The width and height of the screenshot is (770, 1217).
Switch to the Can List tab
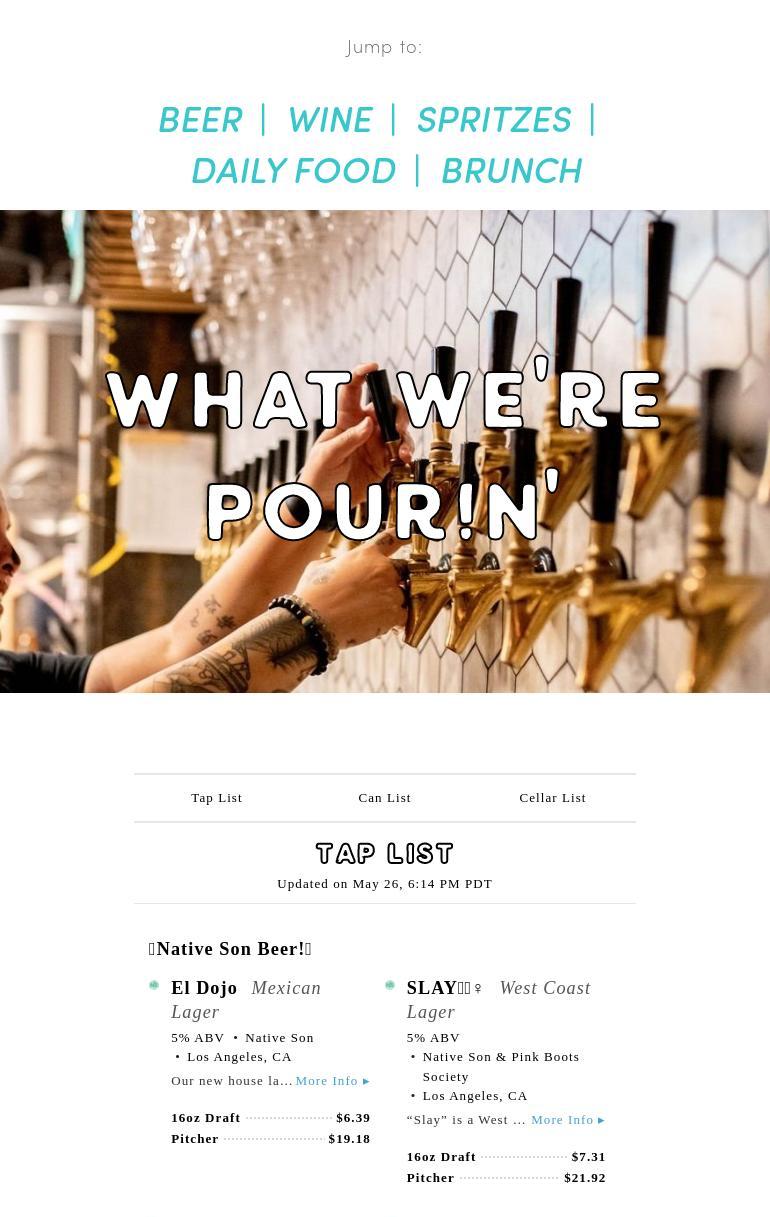click(x=385, y=798)
